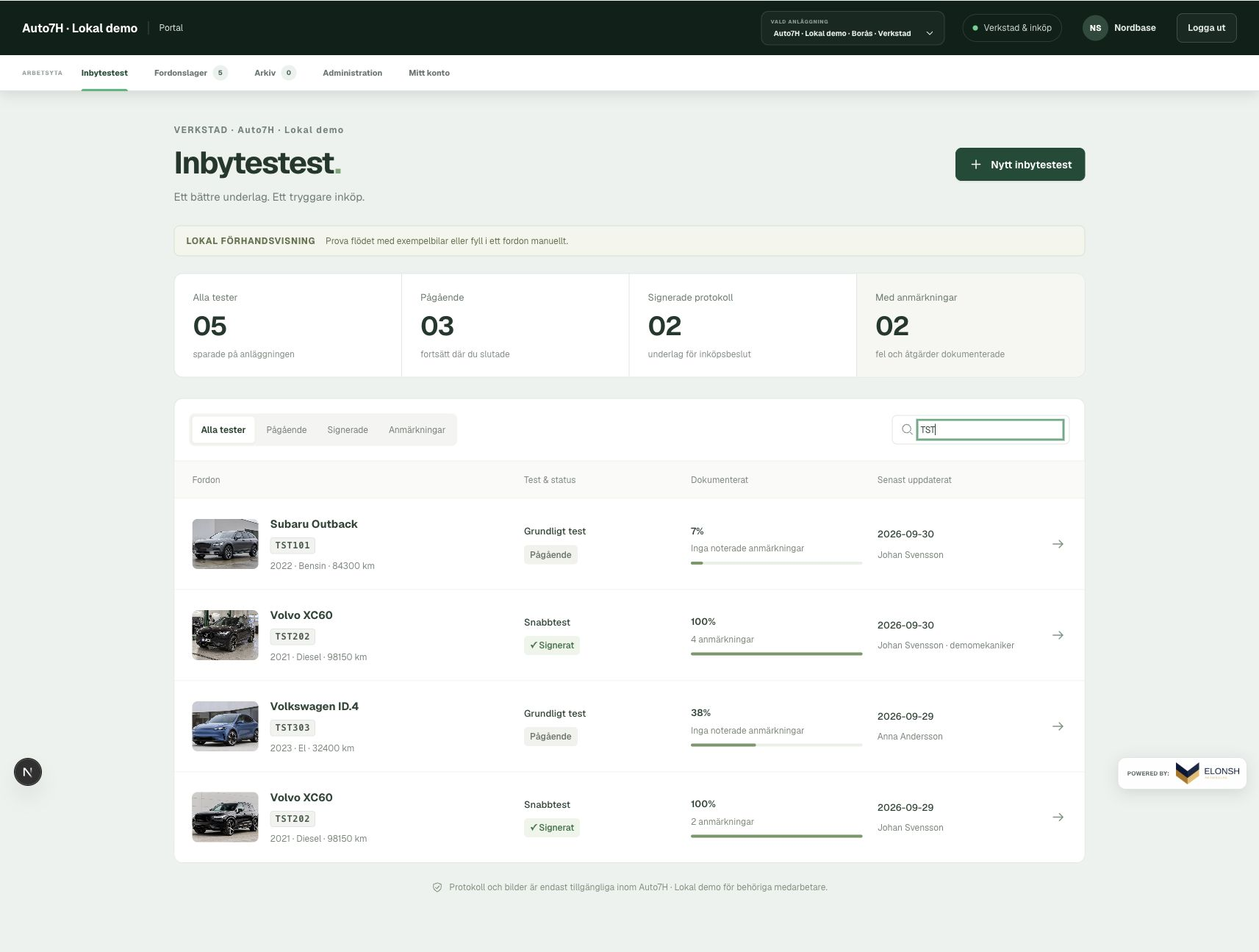This screenshot has width=1259, height=952.
Task: Open arrow for Volvo XC60 with 4 anmärkningar
Action: (x=1058, y=635)
